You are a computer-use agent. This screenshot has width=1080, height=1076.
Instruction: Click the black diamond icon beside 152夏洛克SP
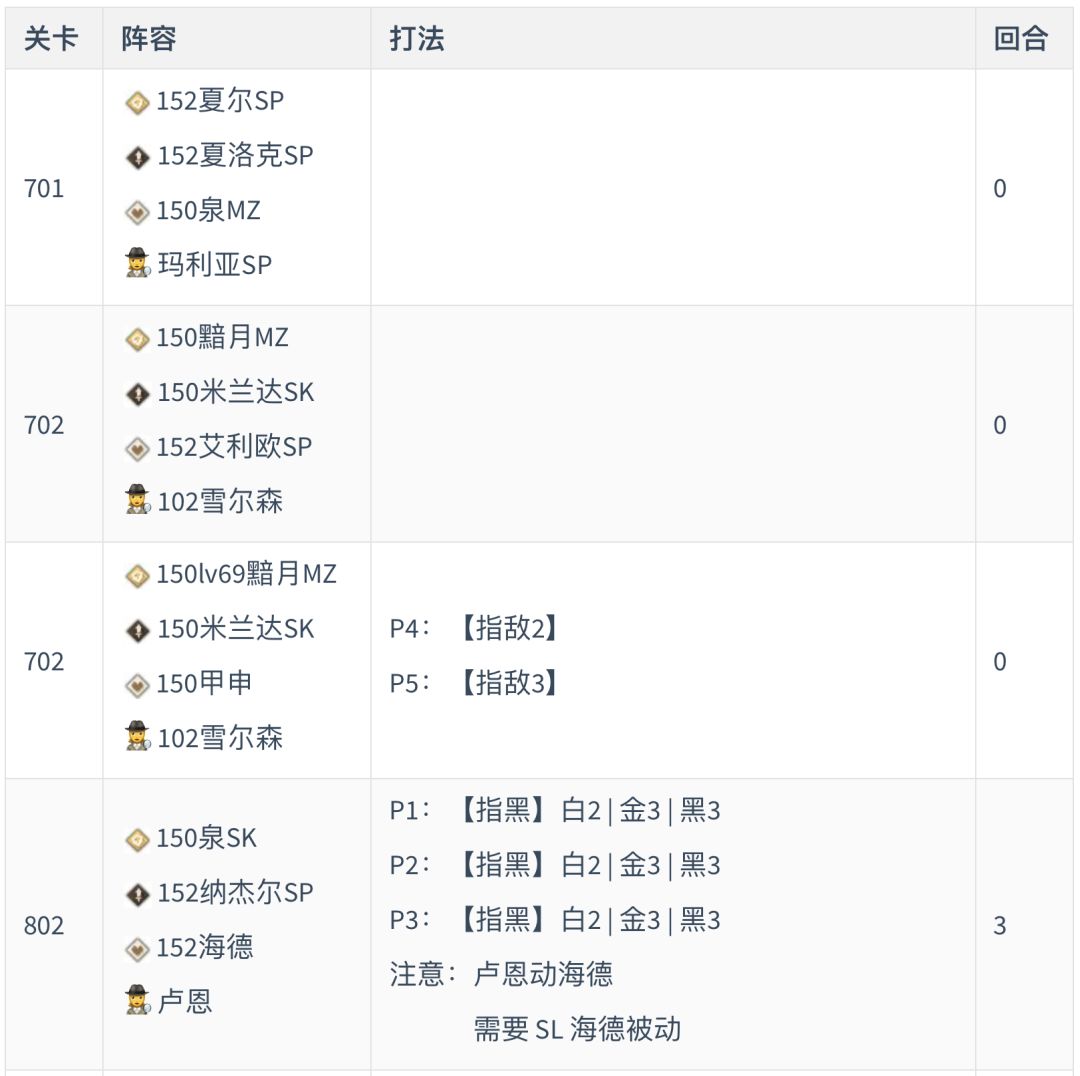click(x=137, y=157)
